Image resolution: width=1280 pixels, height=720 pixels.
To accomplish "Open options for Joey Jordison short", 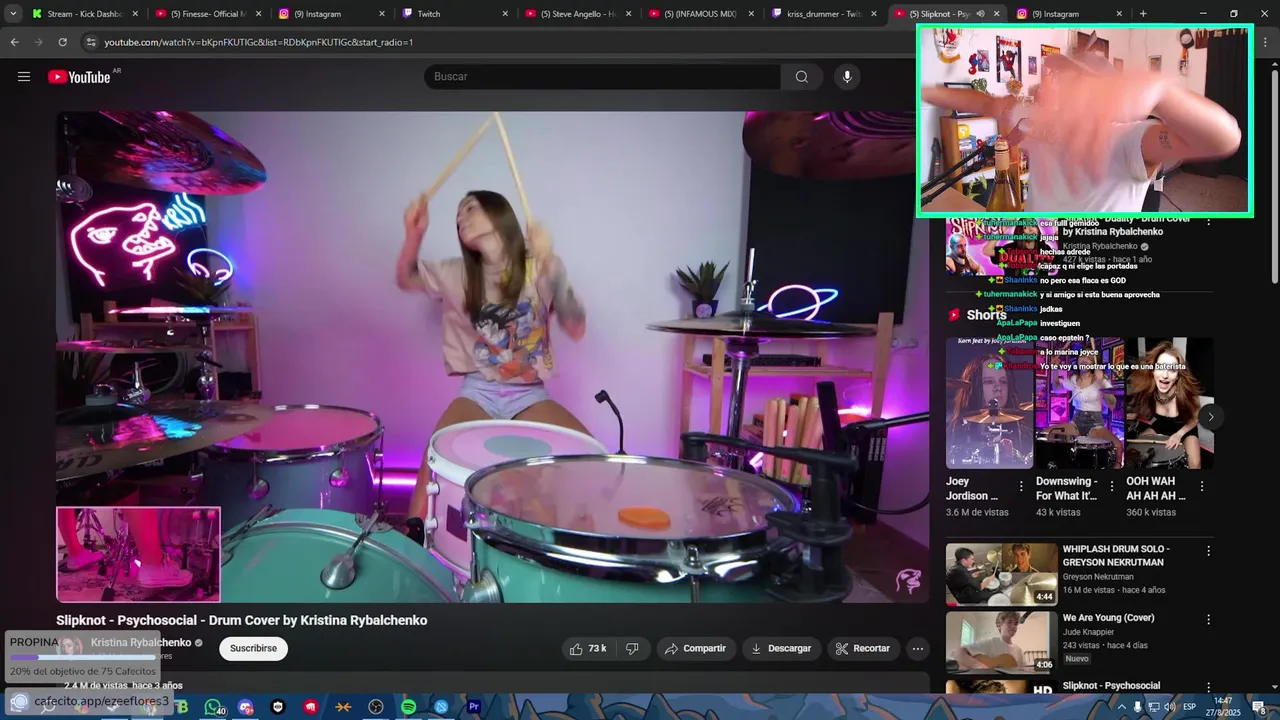I will (1021, 487).
